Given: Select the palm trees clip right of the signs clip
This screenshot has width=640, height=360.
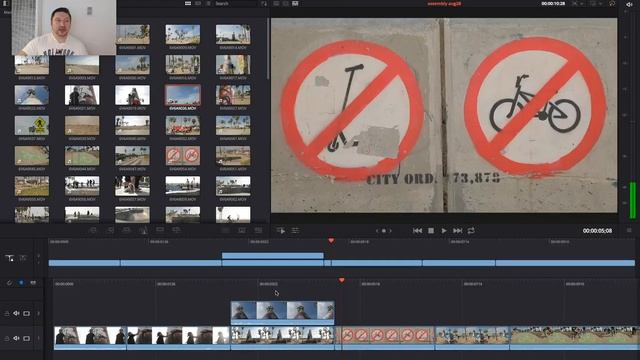Looking at the screenshot, I should pos(472,338).
